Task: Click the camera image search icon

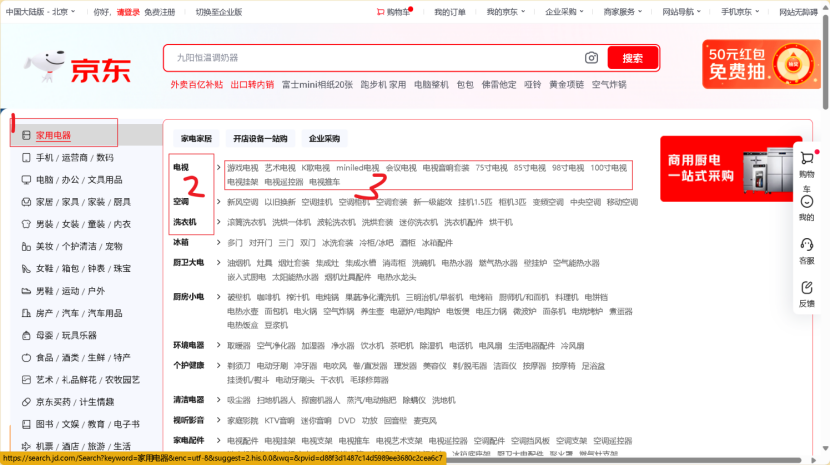Action: (x=591, y=58)
